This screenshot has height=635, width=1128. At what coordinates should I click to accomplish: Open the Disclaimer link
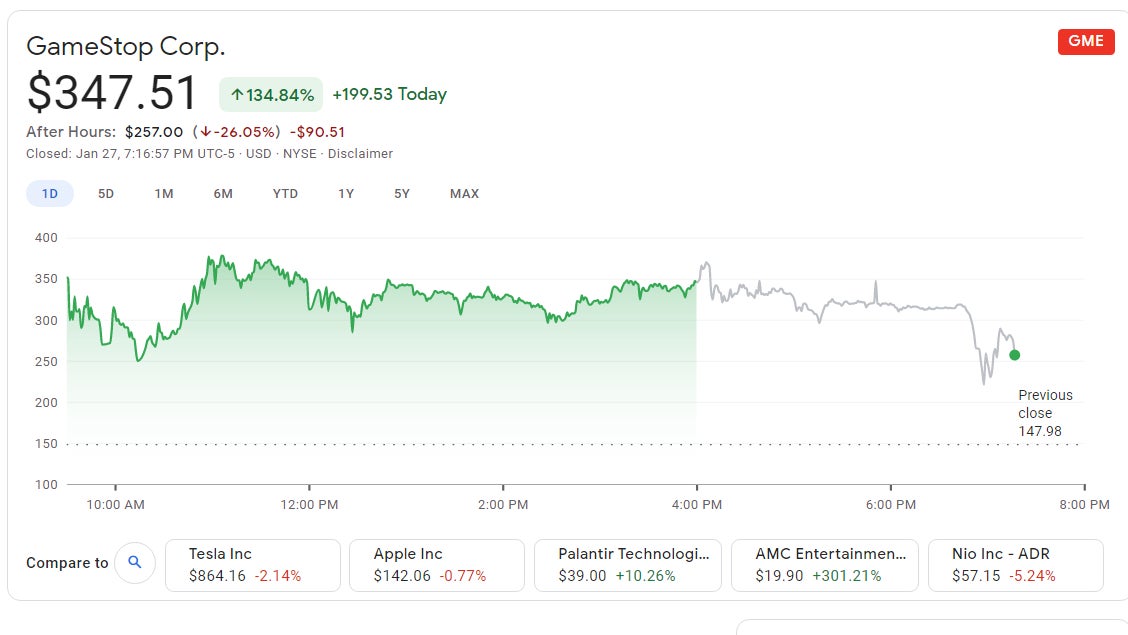coord(360,153)
